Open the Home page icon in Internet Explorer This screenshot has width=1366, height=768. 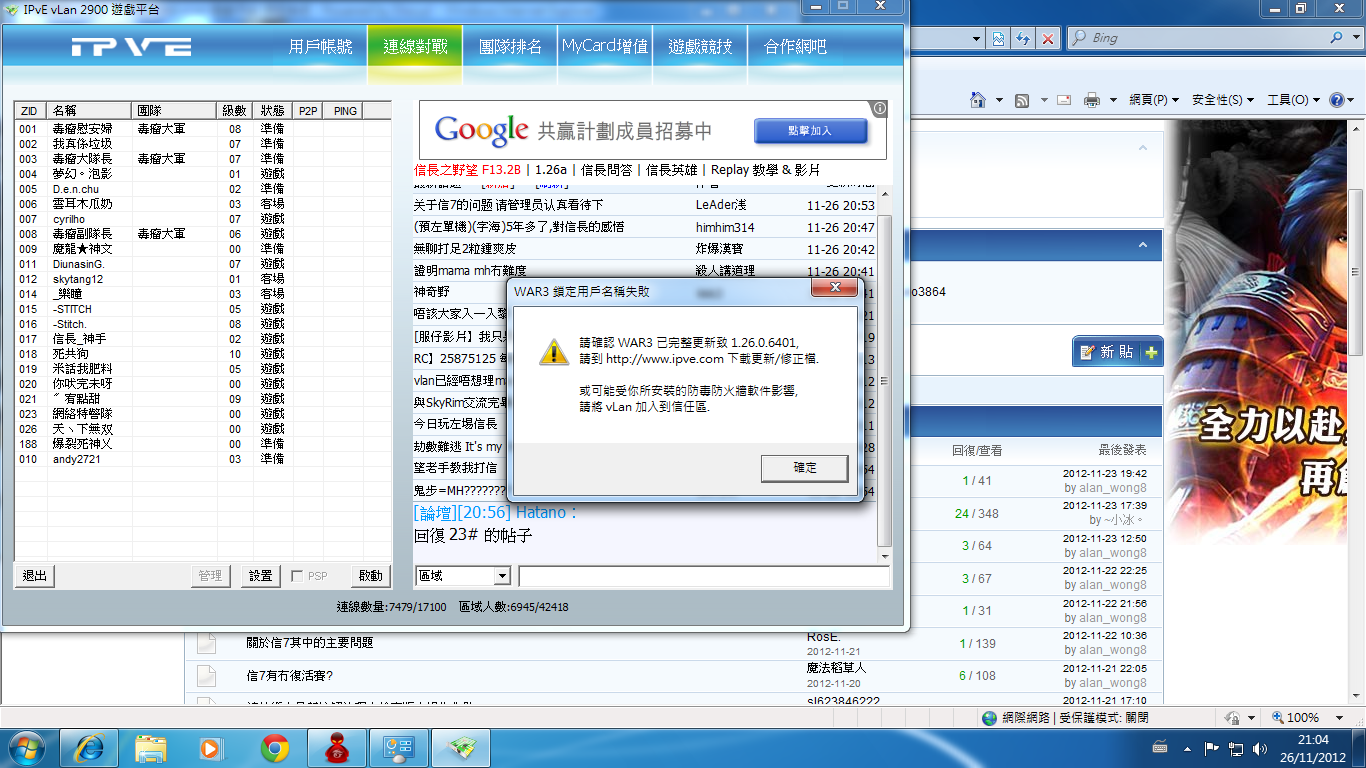(x=979, y=100)
